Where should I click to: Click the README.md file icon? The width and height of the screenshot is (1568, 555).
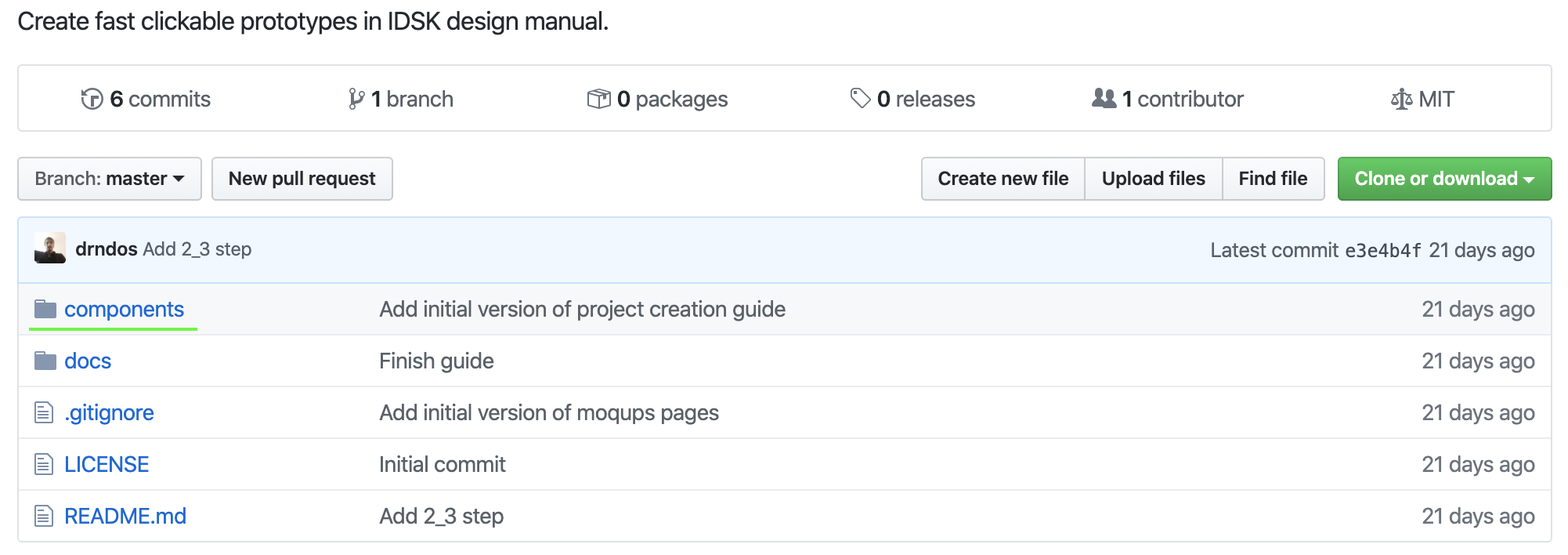click(44, 516)
